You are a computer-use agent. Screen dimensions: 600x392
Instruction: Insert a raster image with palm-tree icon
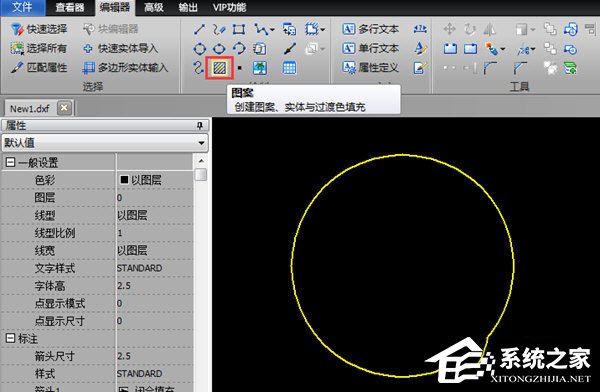coord(260,68)
